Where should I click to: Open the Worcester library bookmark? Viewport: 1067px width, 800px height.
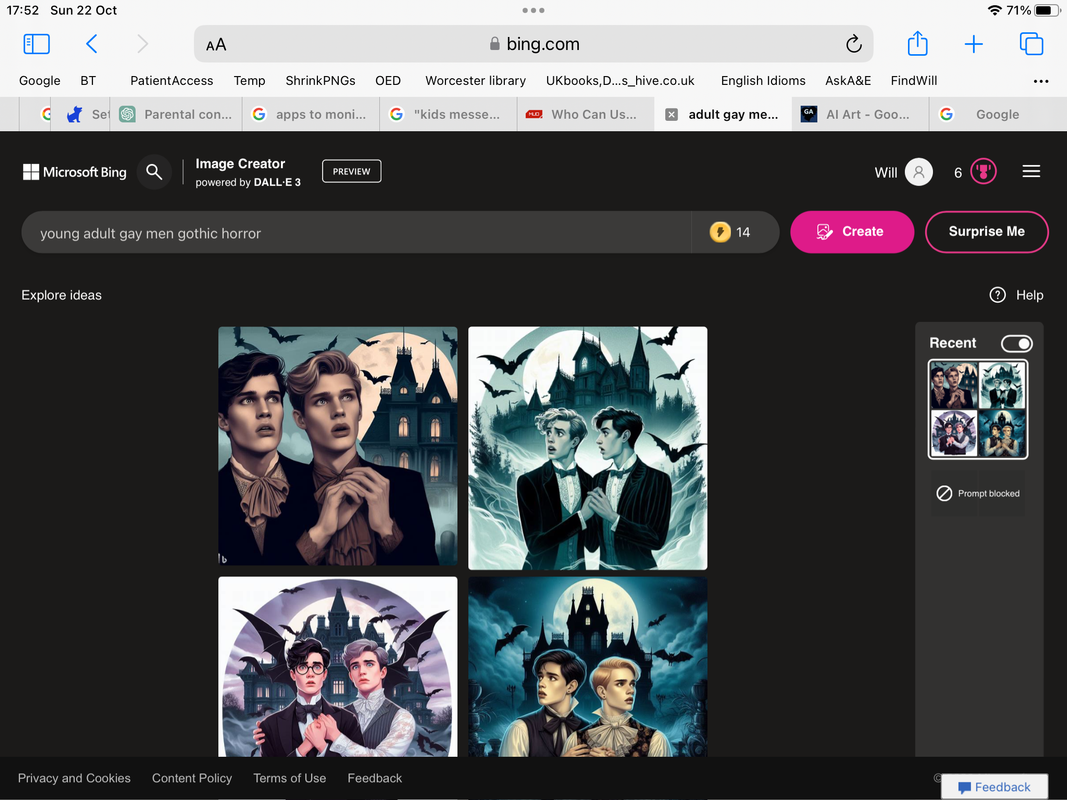coord(475,80)
